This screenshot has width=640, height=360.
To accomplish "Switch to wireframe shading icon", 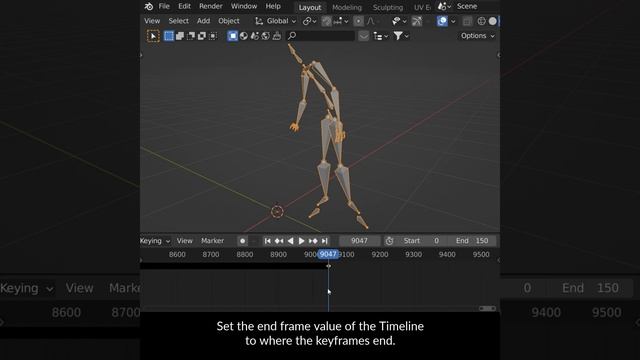I will [x=481, y=21].
